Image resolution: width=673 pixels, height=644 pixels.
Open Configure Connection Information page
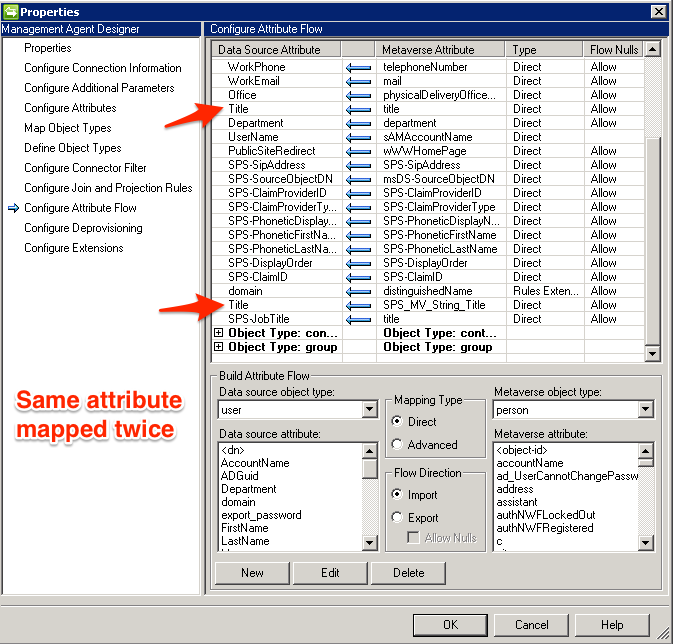(103, 68)
